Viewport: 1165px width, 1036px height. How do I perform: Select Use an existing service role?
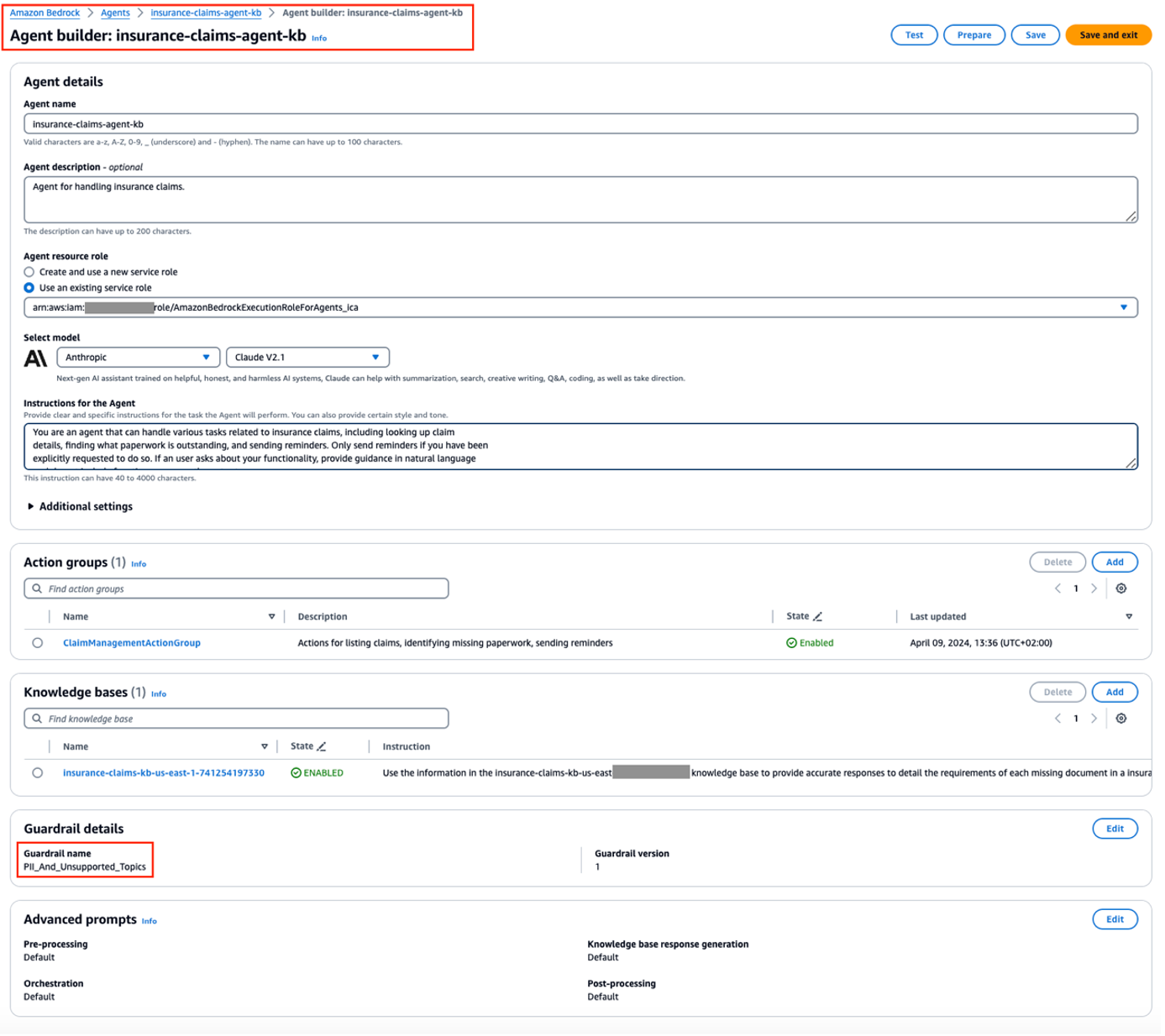[29, 288]
